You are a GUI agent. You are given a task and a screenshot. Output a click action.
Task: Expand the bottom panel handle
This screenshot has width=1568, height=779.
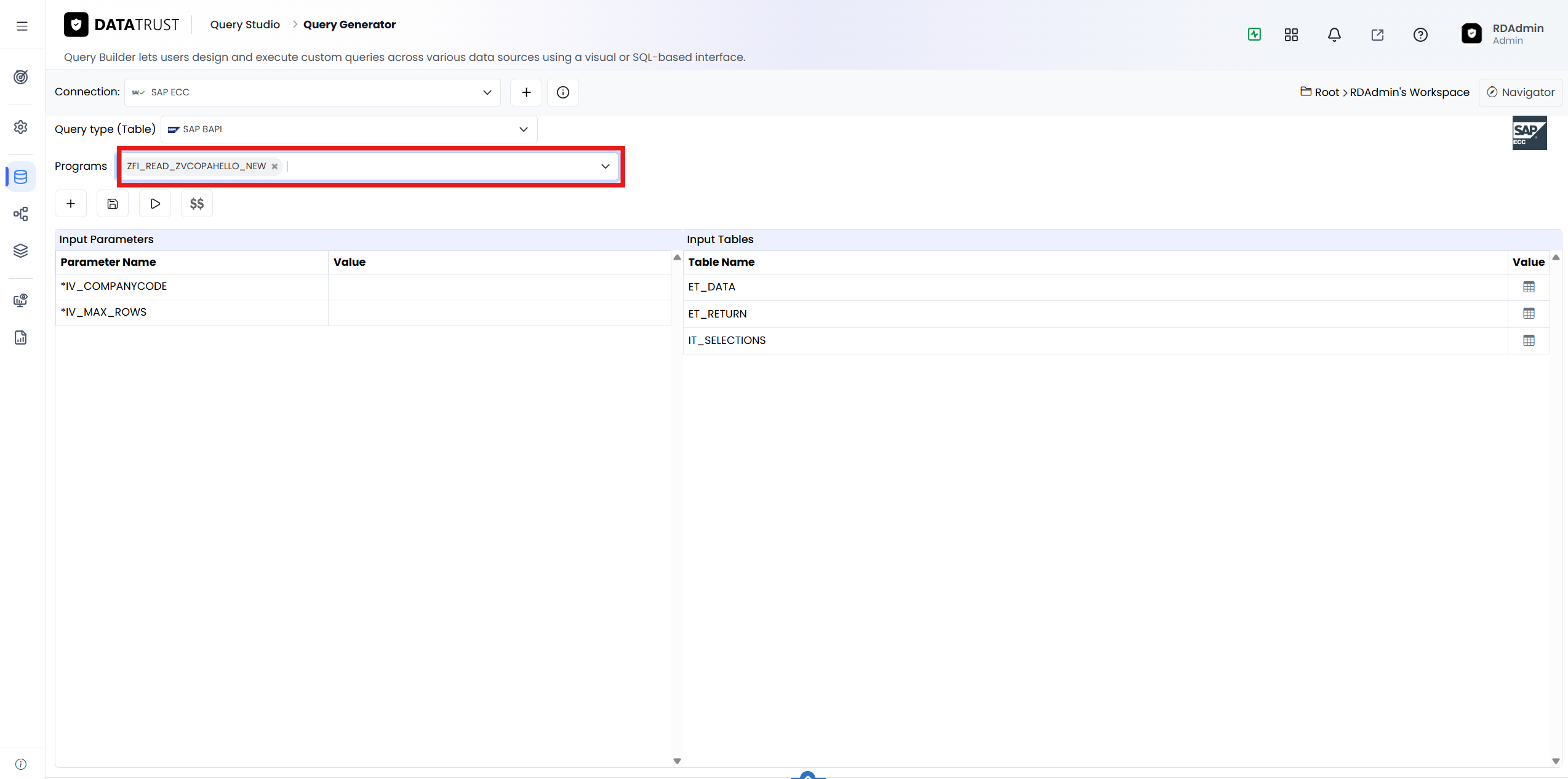point(807,775)
